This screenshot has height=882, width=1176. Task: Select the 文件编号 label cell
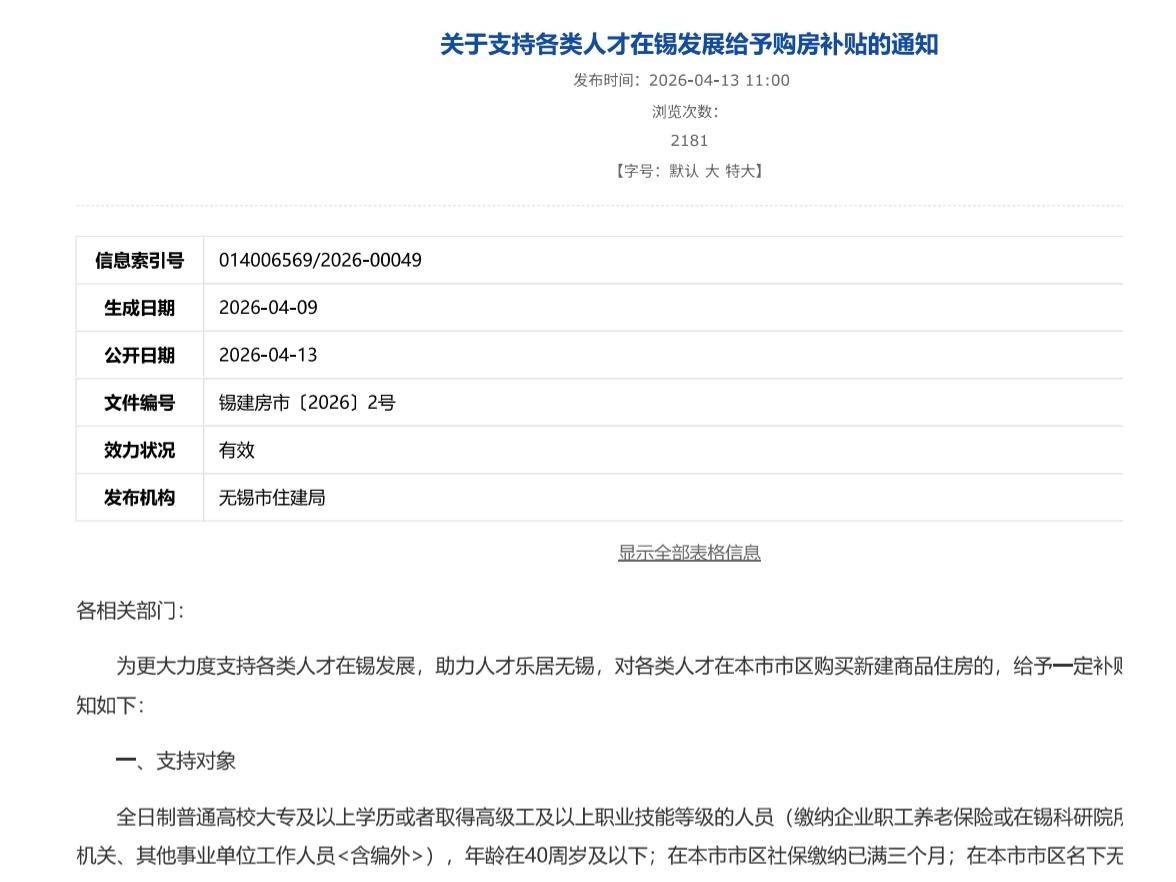[x=140, y=403]
